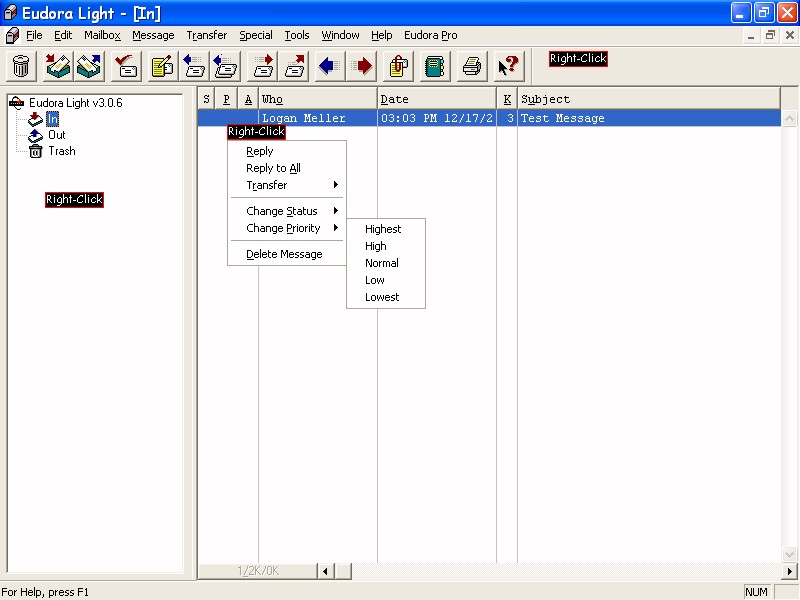Sort by the P priority column header
Image resolution: width=800 pixels, height=600 pixels.
226,98
